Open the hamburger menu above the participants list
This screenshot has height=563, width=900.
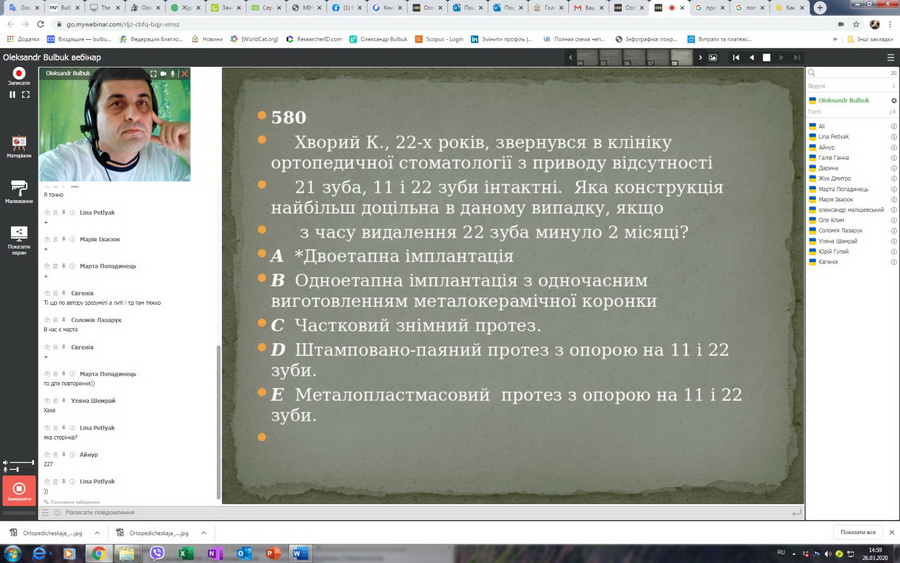891,58
